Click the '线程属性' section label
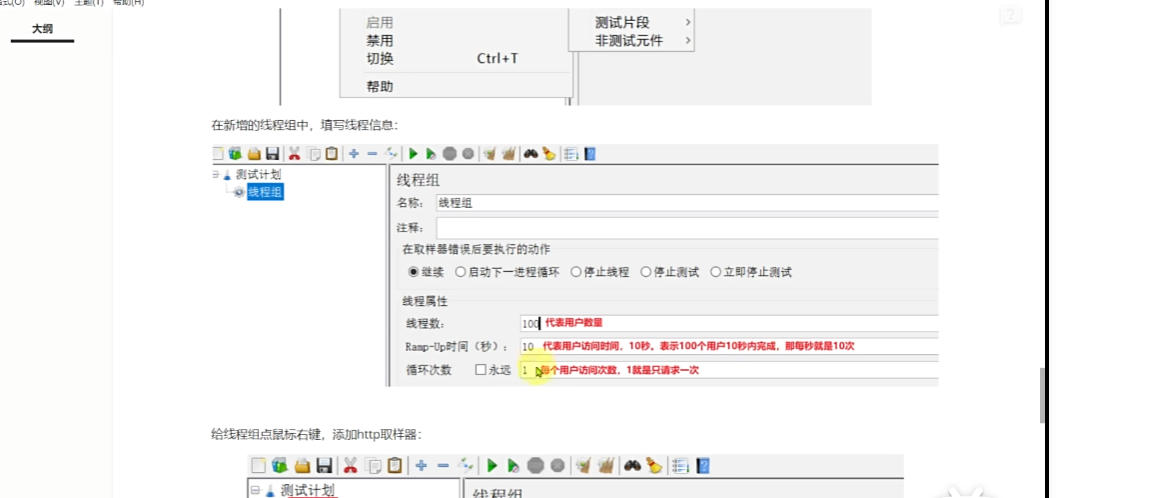 coord(425,301)
